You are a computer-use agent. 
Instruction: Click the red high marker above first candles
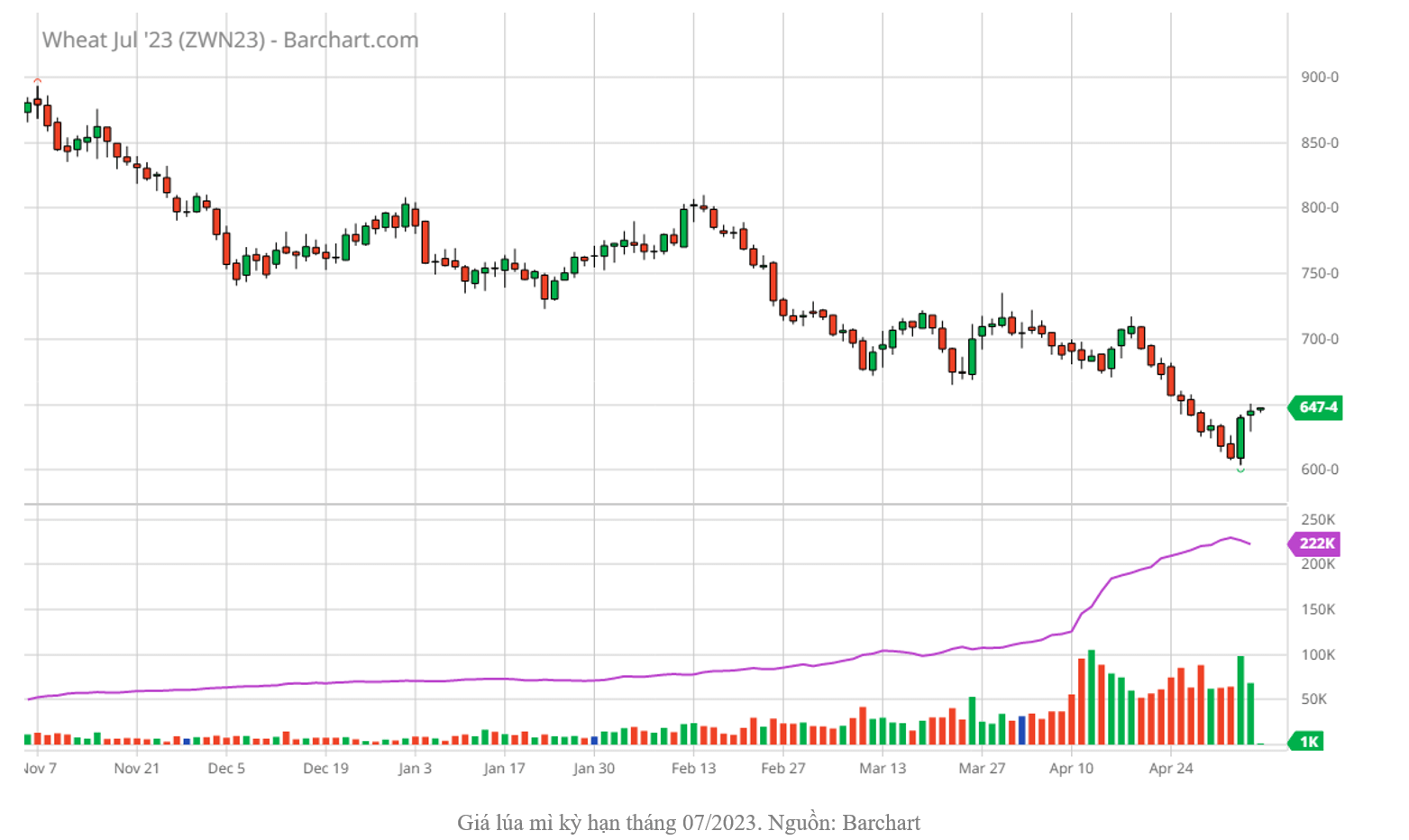tap(37, 82)
